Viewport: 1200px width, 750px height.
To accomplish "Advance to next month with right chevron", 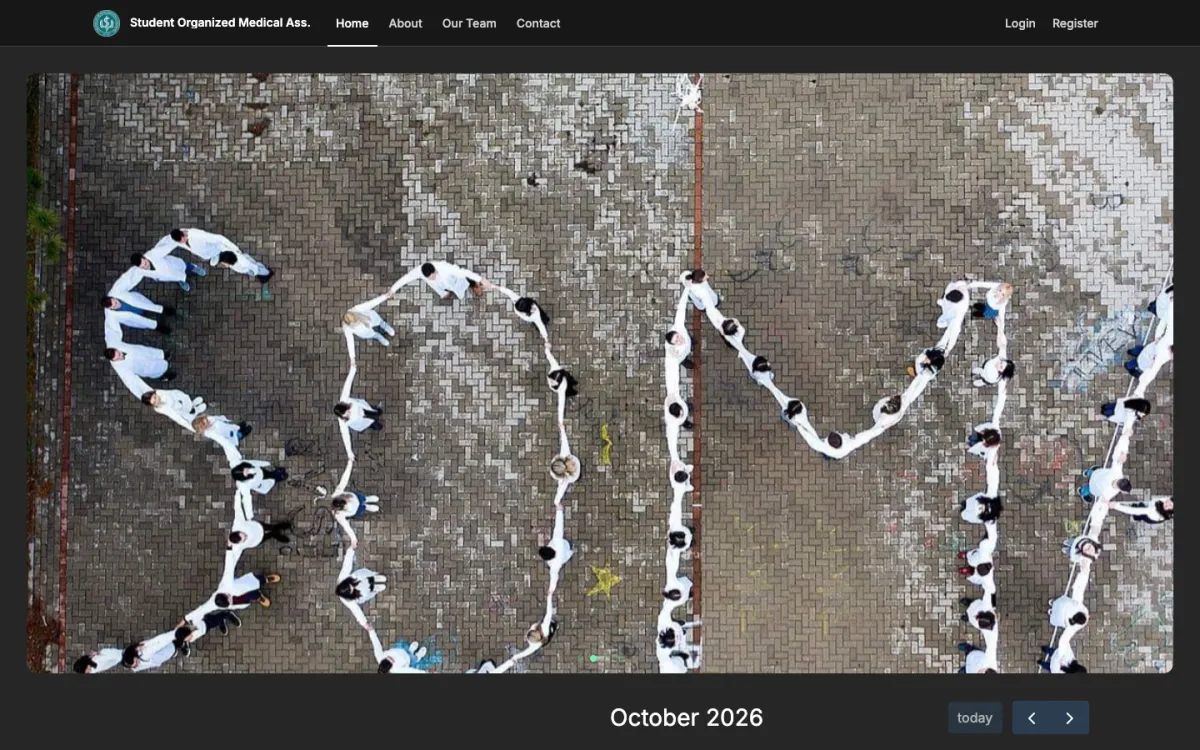I will 1070,718.
